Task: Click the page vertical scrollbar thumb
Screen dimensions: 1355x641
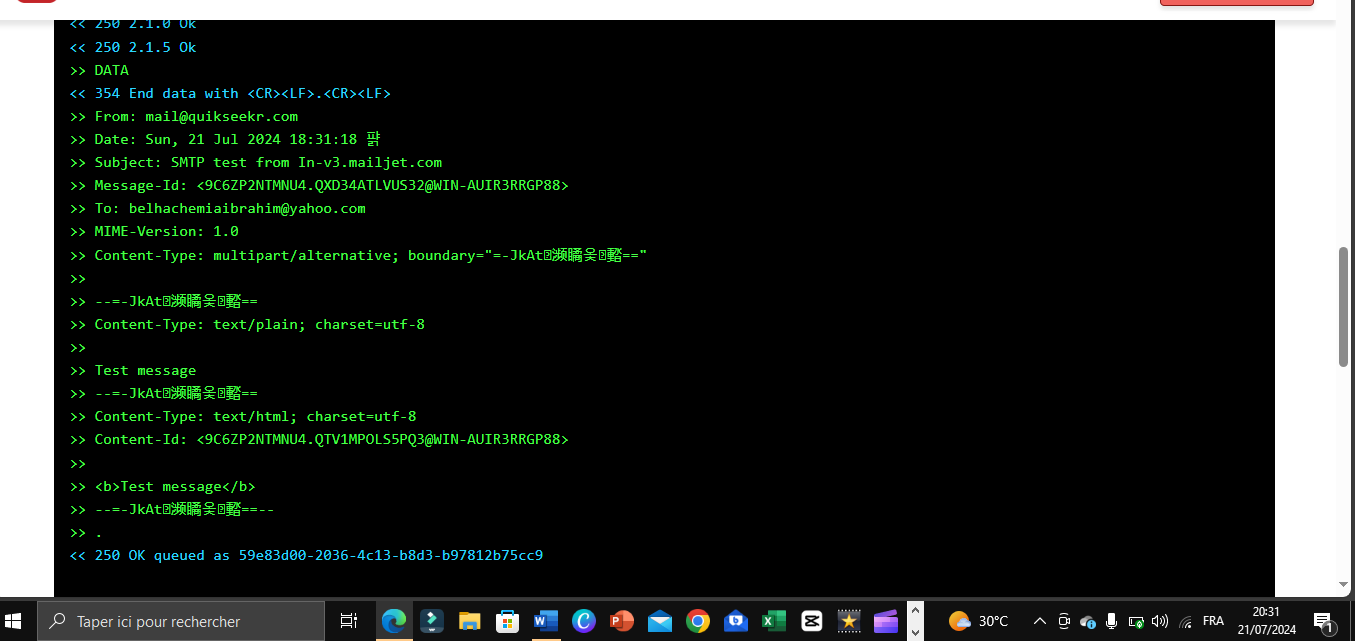Action: coord(1345,306)
